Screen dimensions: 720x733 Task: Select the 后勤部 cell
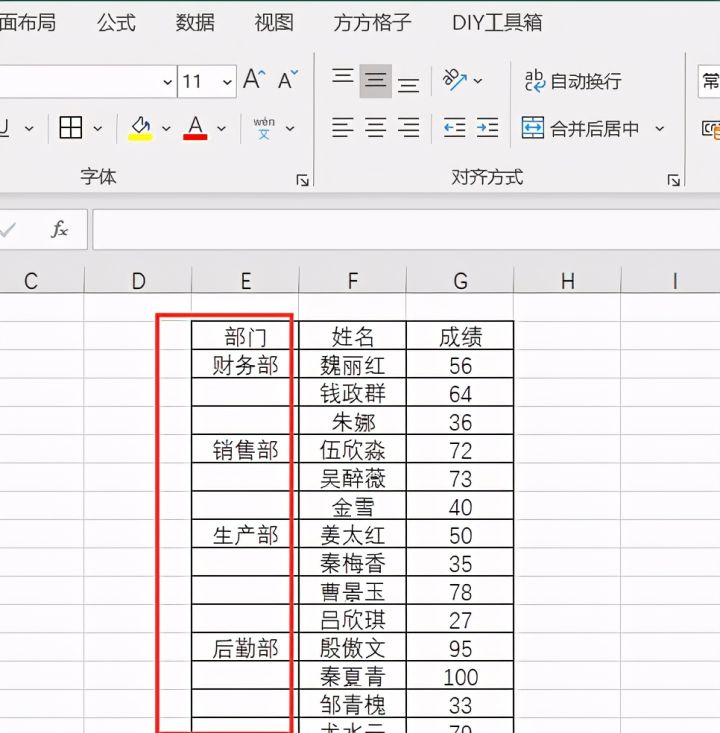point(245,647)
